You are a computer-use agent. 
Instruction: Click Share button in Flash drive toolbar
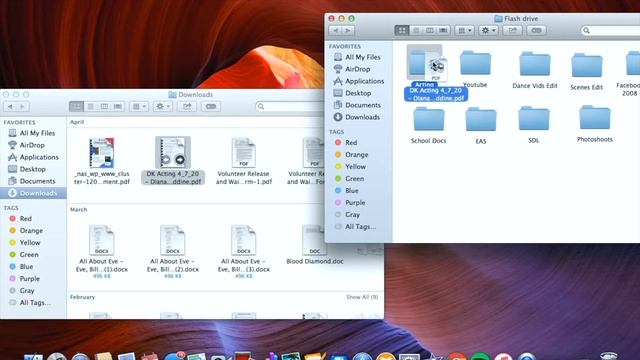512,31
